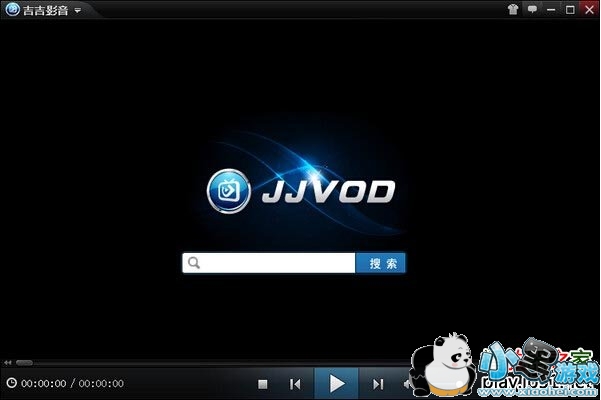The height and width of the screenshot is (400, 601).
Task: Skip to the previous track
Action: [295, 384]
